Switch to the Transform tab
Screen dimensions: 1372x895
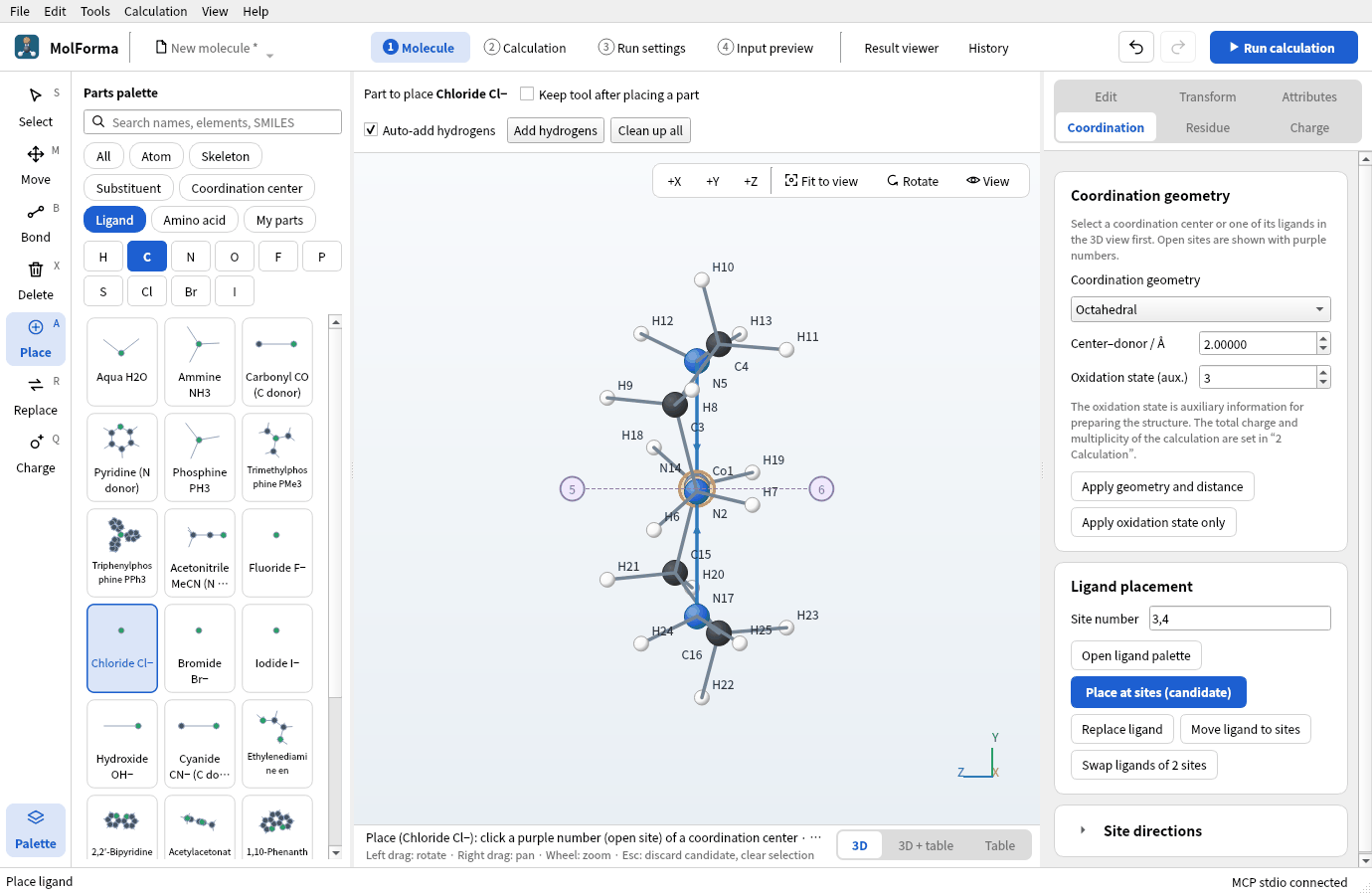(x=1208, y=96)
